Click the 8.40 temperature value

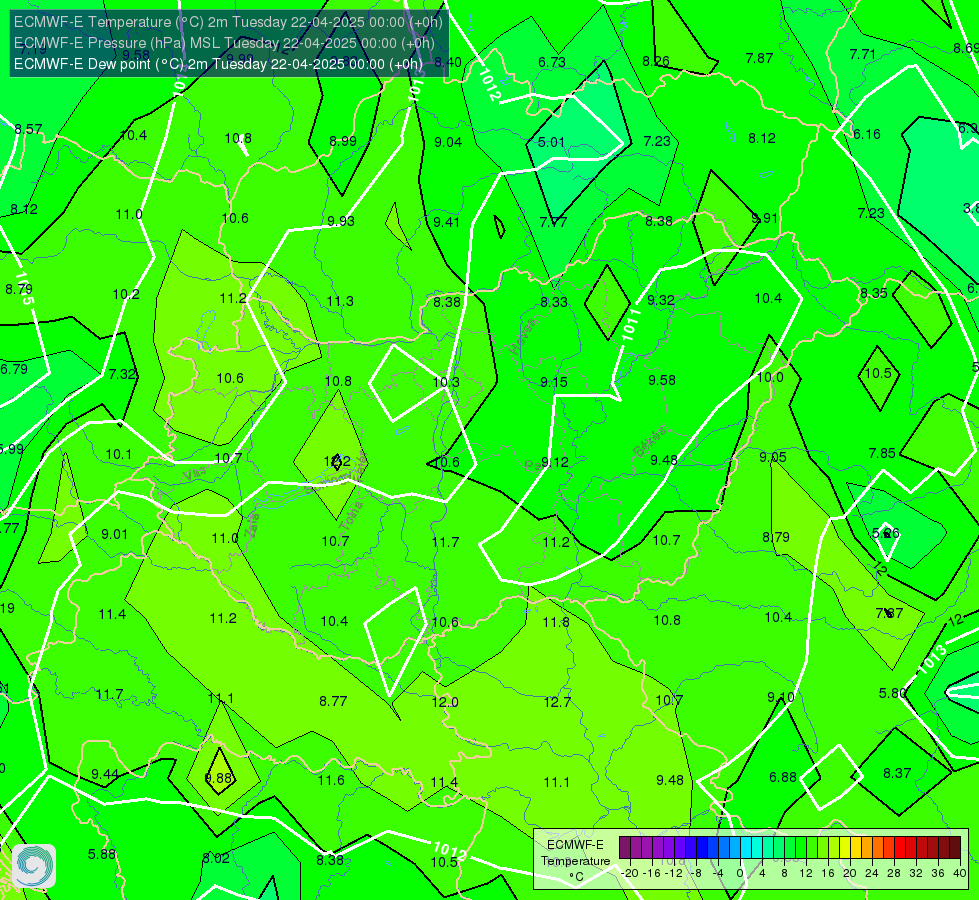pyautogui.click(x=448, y=62)
